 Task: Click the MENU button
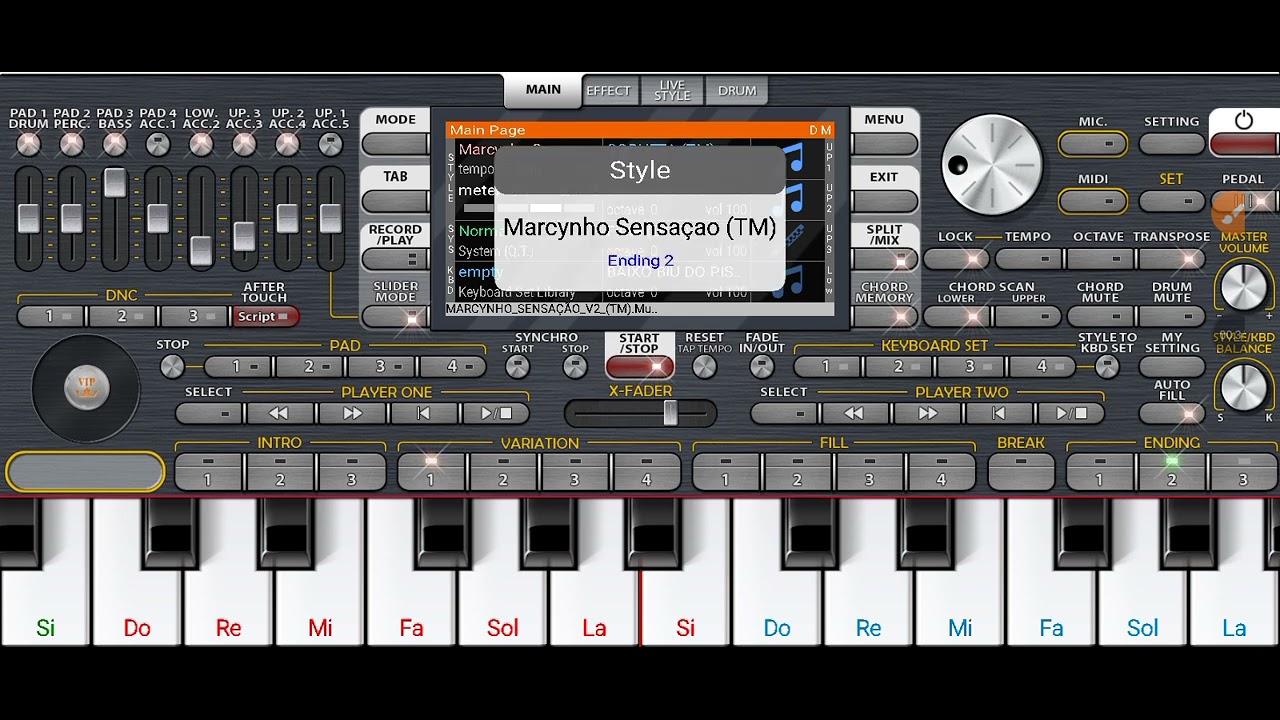[884, 143]
